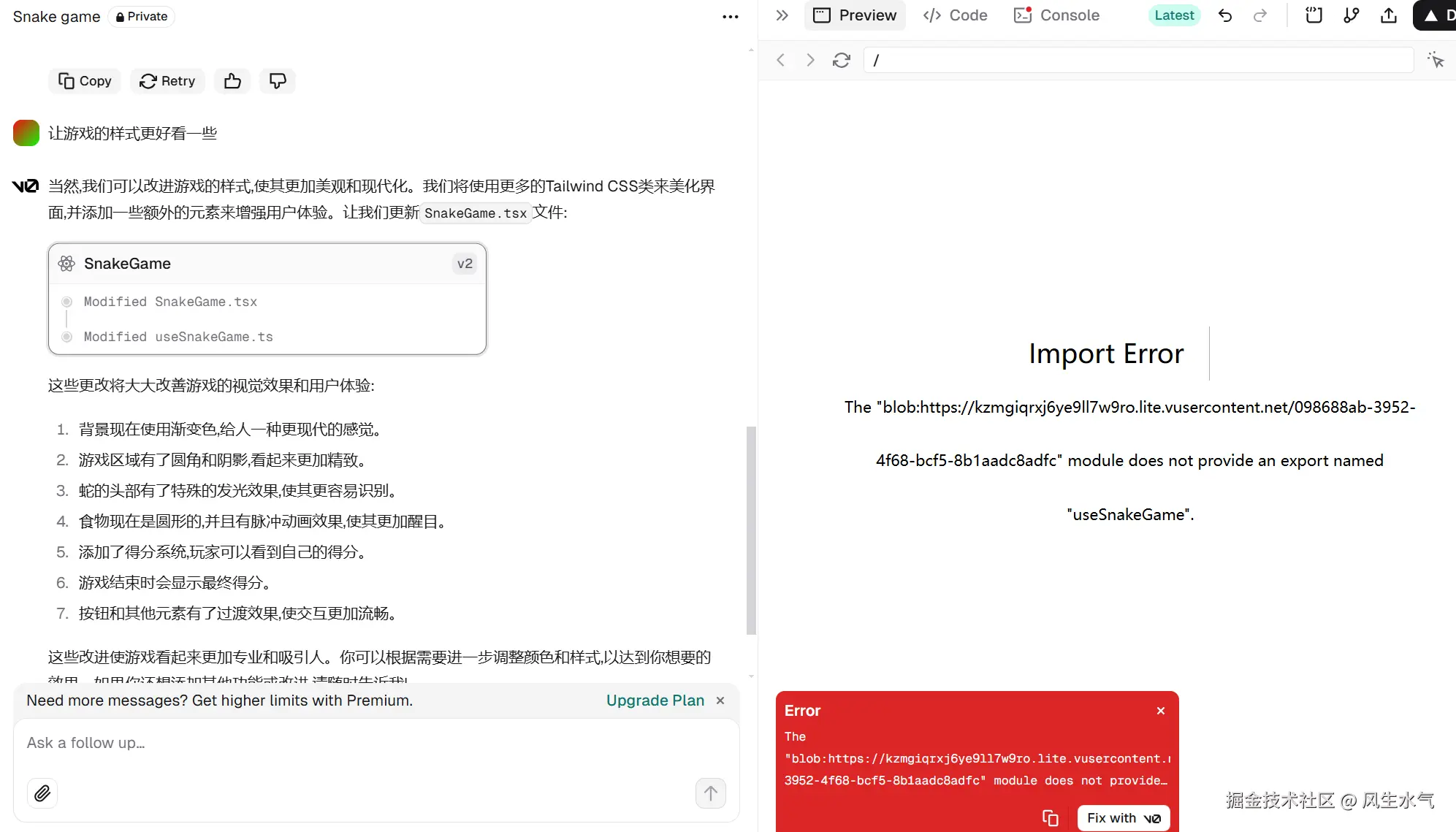This screenshot has height=832, width=1456.
Task: Click the thumbs up feedback icon
Action: coord(232,81)
